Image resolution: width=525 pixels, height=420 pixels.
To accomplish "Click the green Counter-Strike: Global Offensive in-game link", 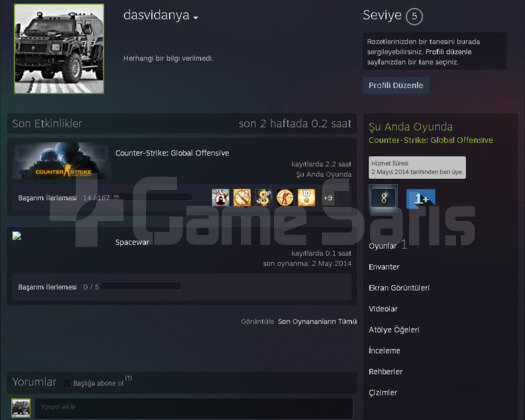I will [x=431, y=140].
